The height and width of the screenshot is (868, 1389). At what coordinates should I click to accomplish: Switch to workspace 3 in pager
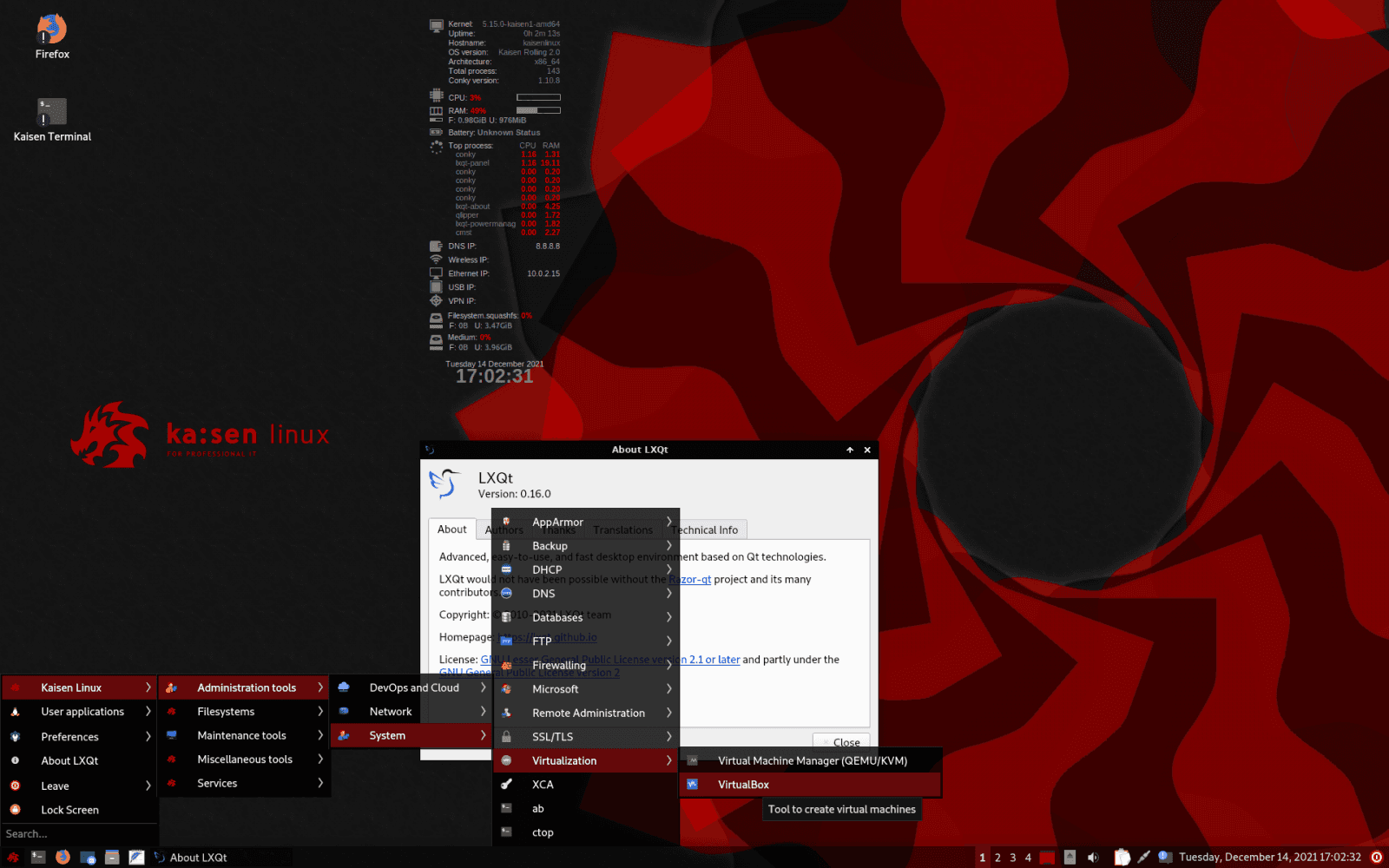1012,857
